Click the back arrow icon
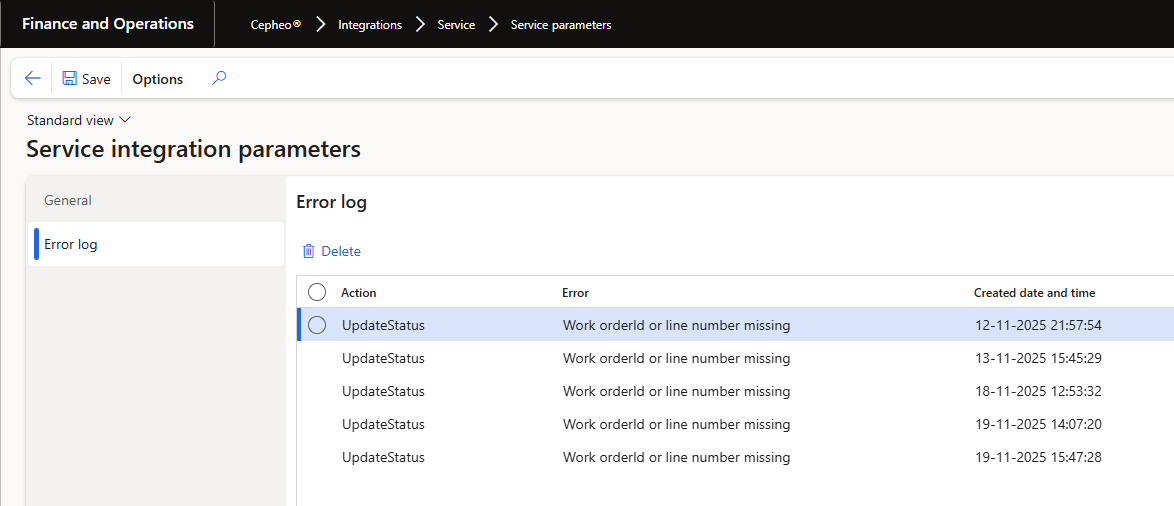1174x506 pixels. pyautogui.click(x=33, y=79)
